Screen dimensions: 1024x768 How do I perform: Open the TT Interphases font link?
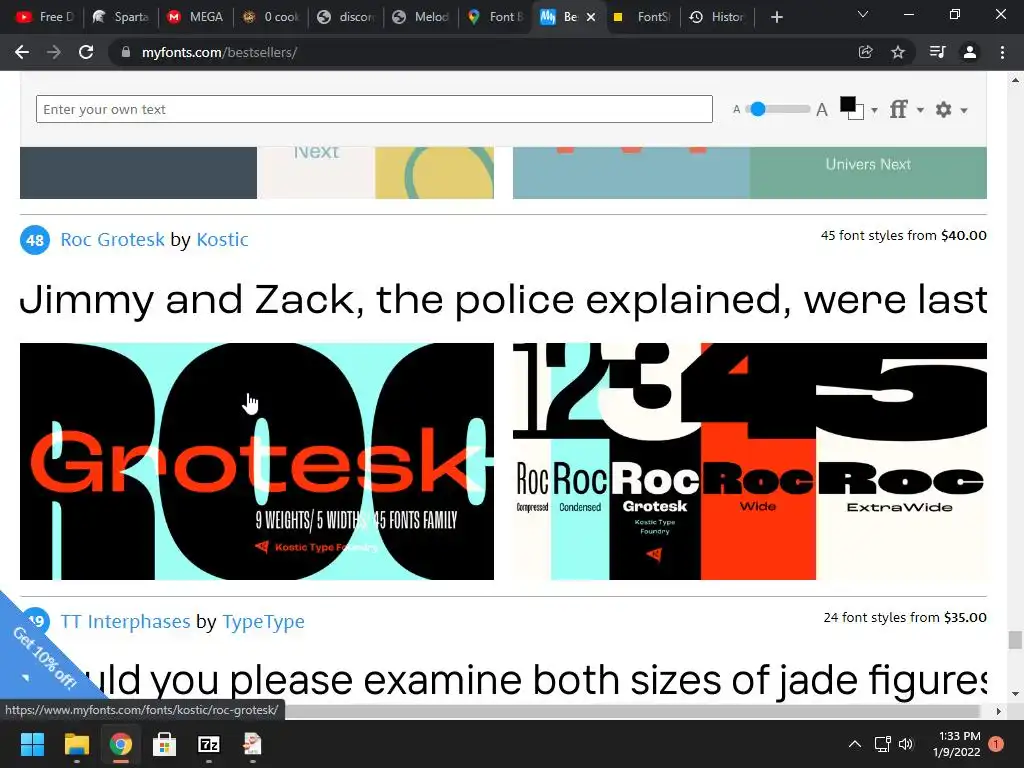click(x=125, y=621)
